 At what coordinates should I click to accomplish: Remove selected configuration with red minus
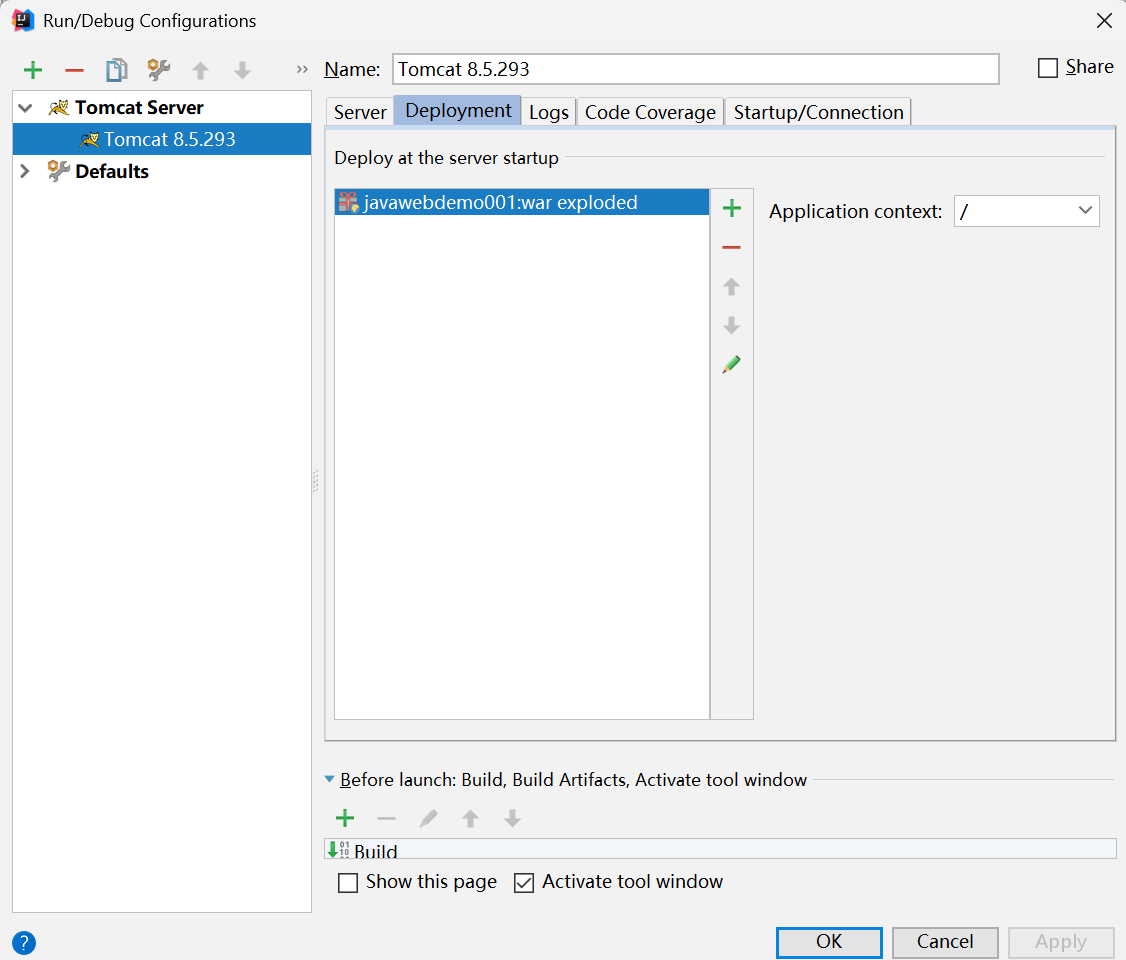[75, 70]
